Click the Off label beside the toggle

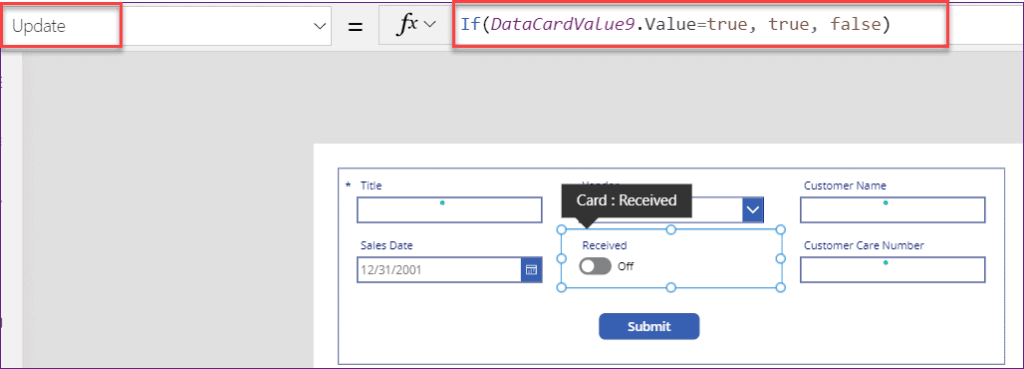(626, 266)
